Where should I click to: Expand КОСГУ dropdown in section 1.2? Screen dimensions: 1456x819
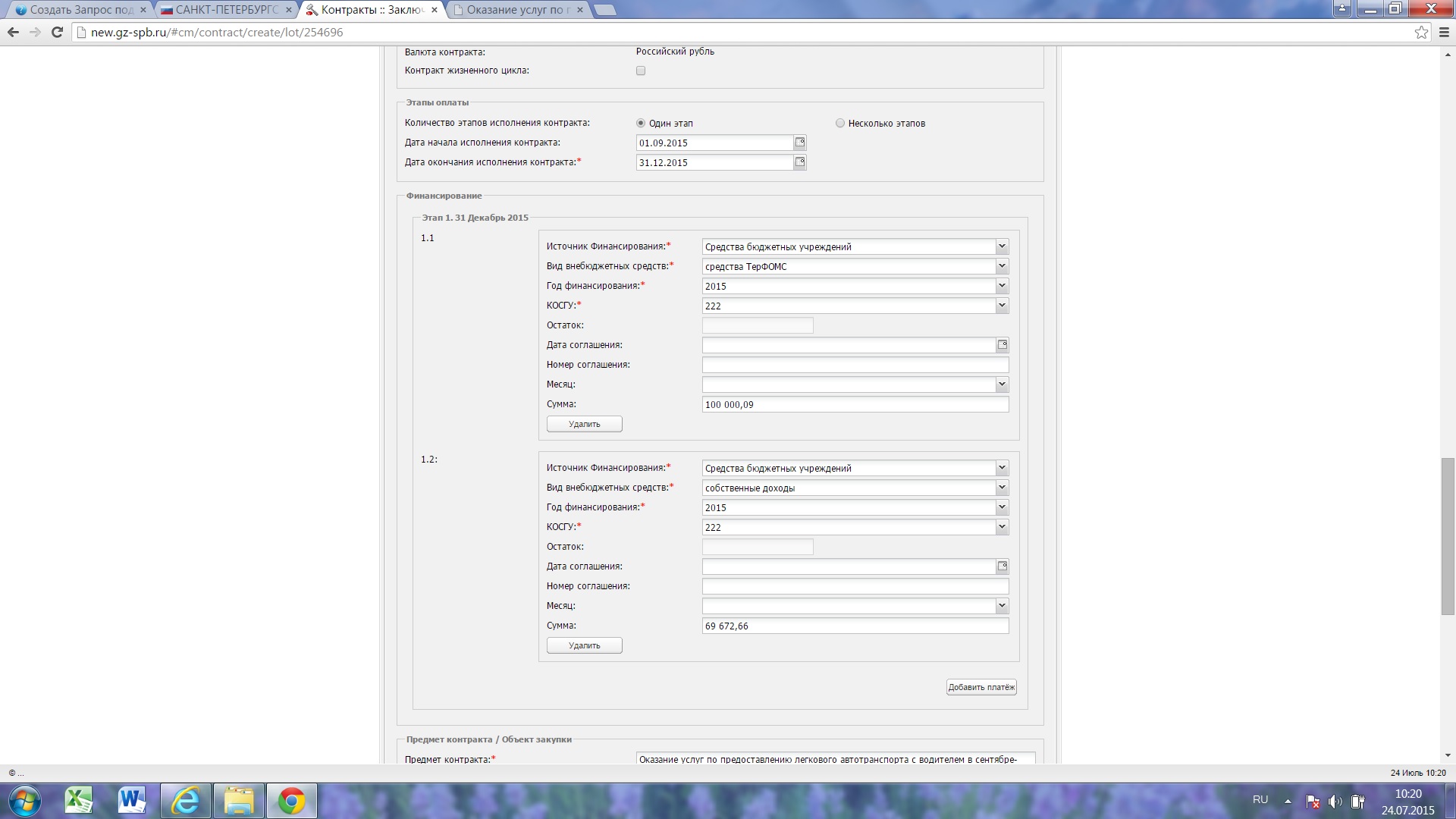click(1001, 527)
